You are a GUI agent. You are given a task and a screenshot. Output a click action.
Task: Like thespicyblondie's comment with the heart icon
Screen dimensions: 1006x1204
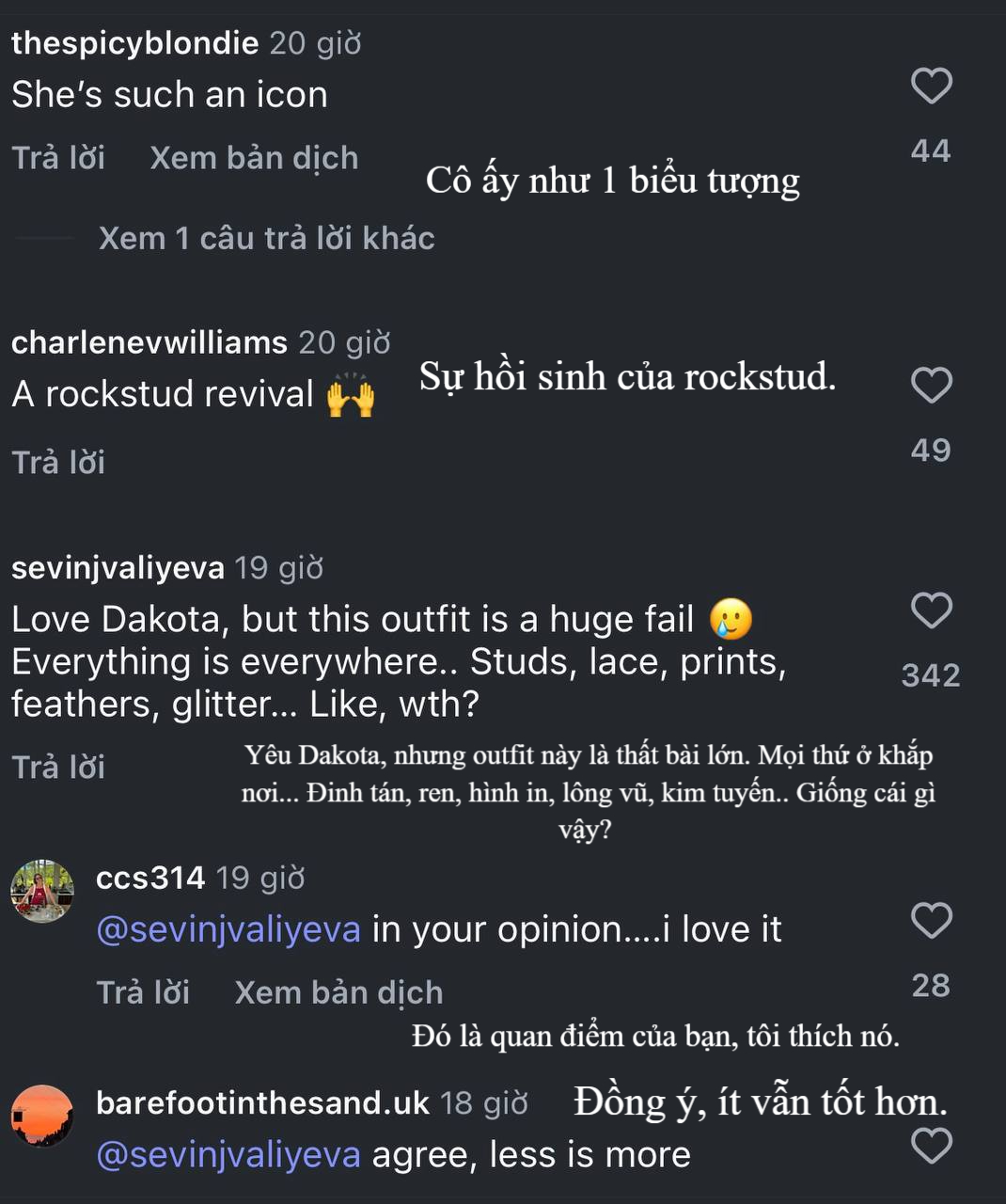click(x=932, y=87)
